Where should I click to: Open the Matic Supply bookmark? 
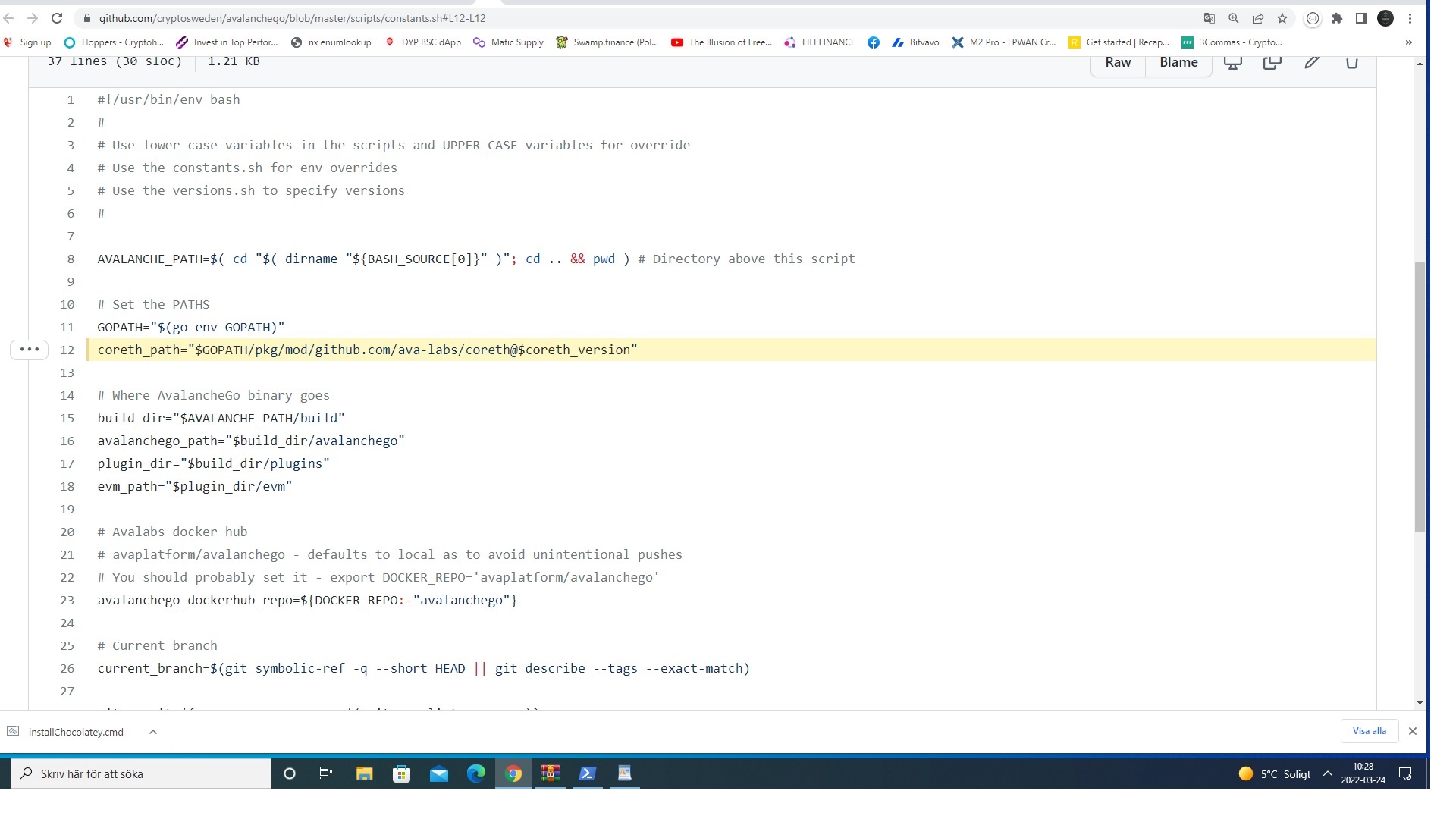click(x=508, y=42)
